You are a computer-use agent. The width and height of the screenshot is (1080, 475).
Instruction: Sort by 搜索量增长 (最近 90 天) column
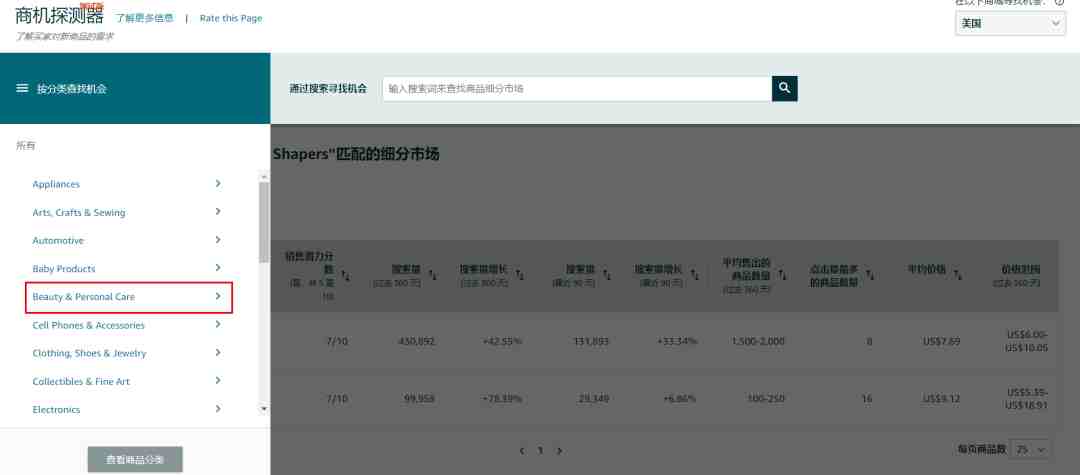pyautogui.click(x=694, y=274)
